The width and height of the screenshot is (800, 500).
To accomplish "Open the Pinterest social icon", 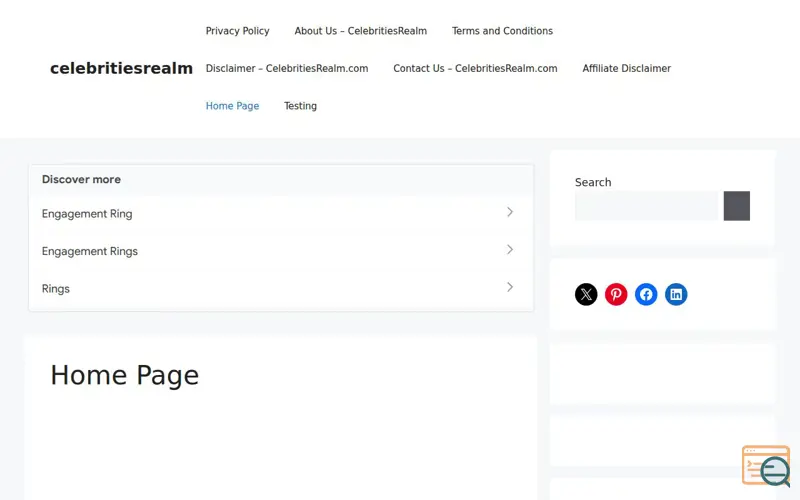I will coord(616,294).
